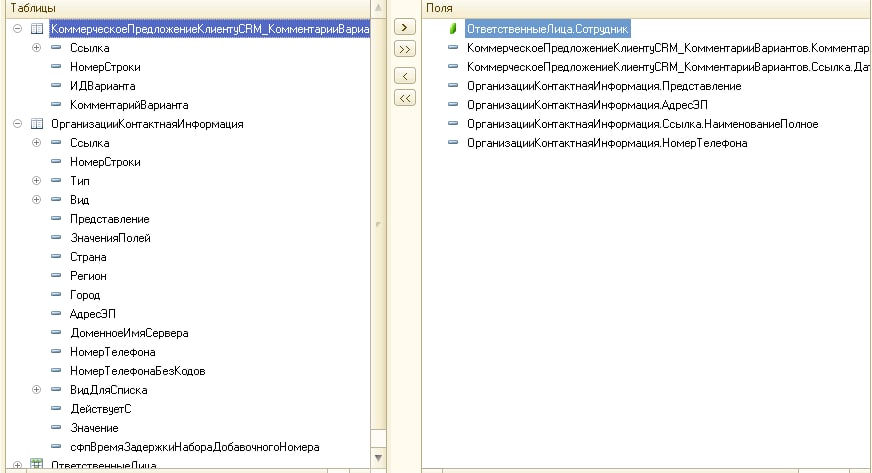Click field icon next to Страна

tap(56, 256)
